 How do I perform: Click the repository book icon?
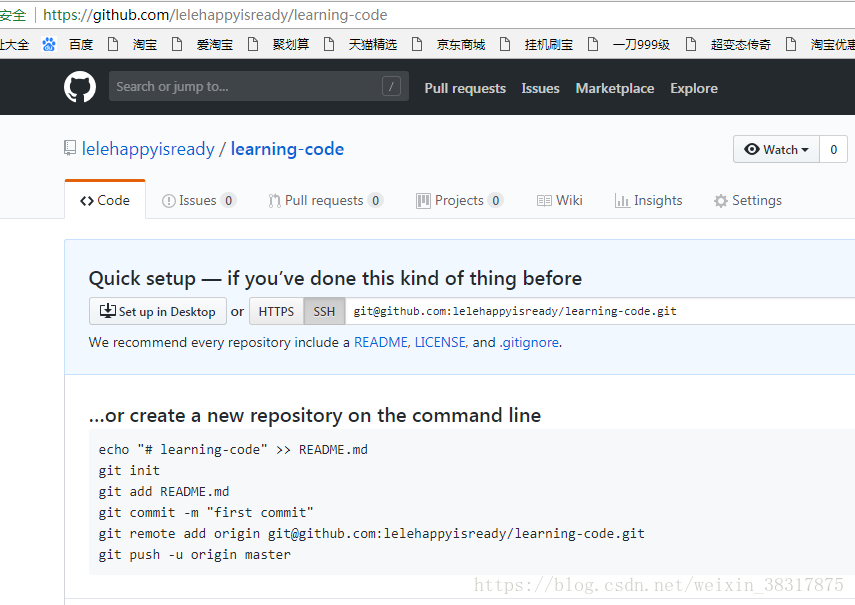click(x=70, y=148)
